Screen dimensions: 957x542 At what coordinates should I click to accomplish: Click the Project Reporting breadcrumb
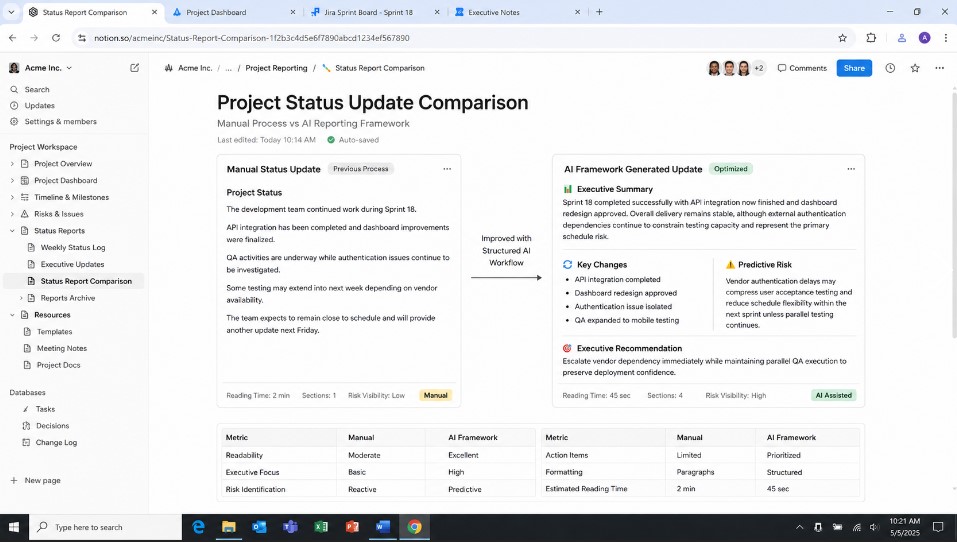(276, 68)
